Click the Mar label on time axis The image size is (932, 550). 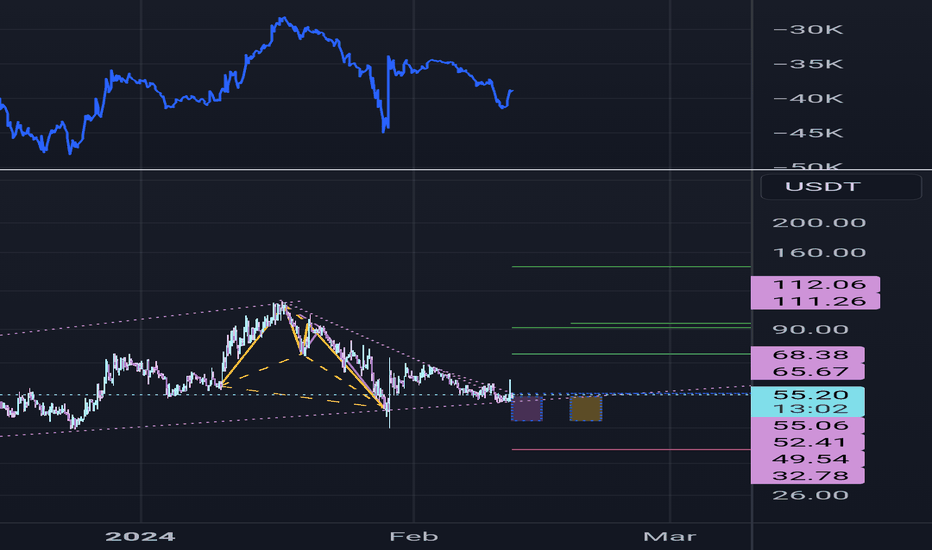coord(669,536)
